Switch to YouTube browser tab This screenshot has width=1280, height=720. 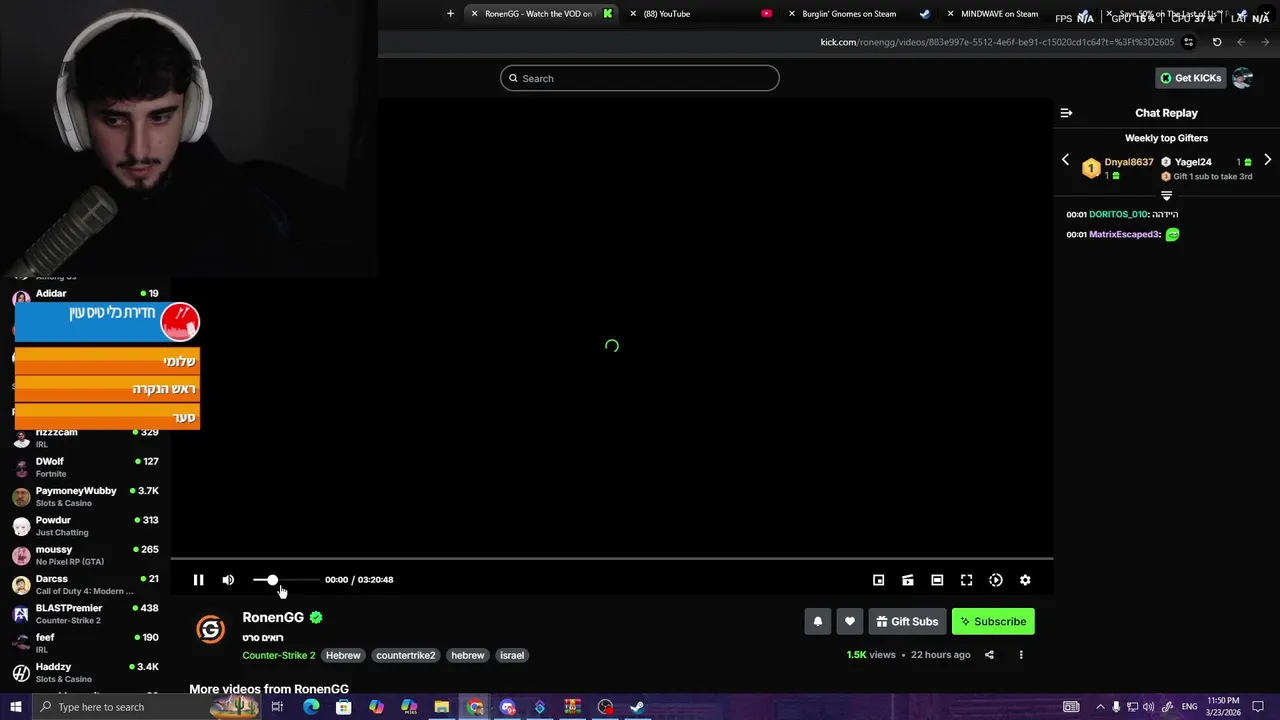pyautogui.click(x=702, y=14)
